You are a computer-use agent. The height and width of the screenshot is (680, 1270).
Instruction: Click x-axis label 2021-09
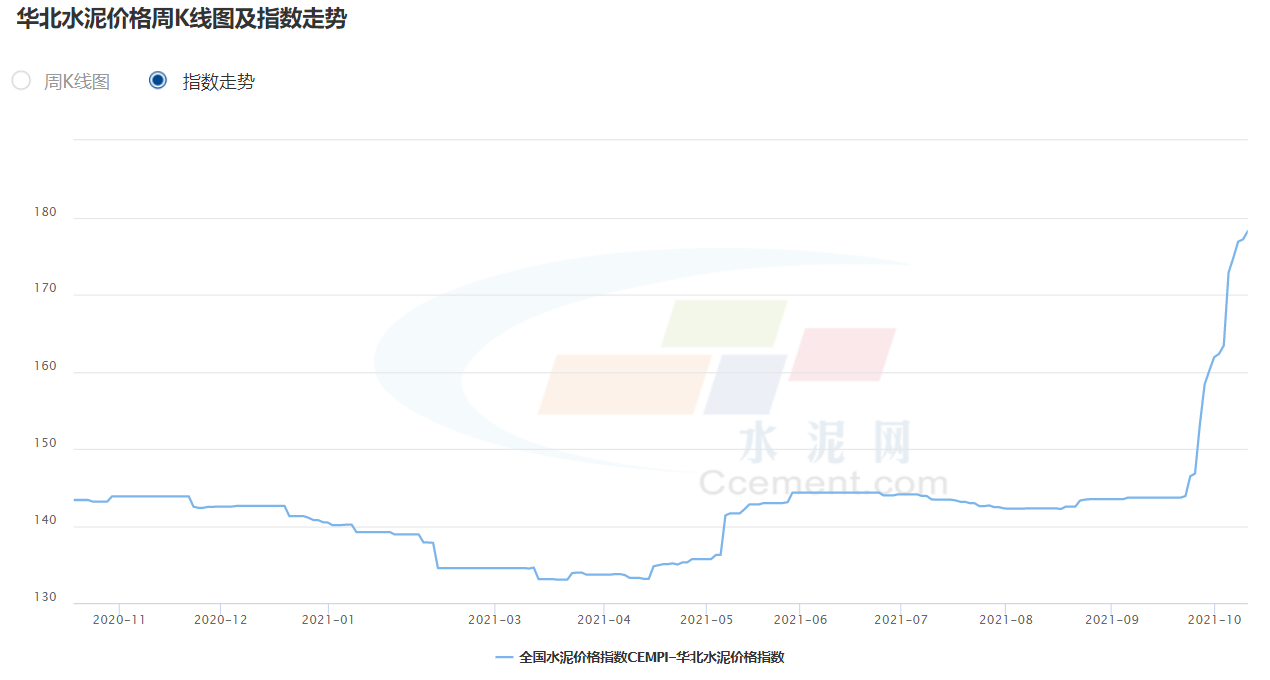click(x=1112, y=620)
